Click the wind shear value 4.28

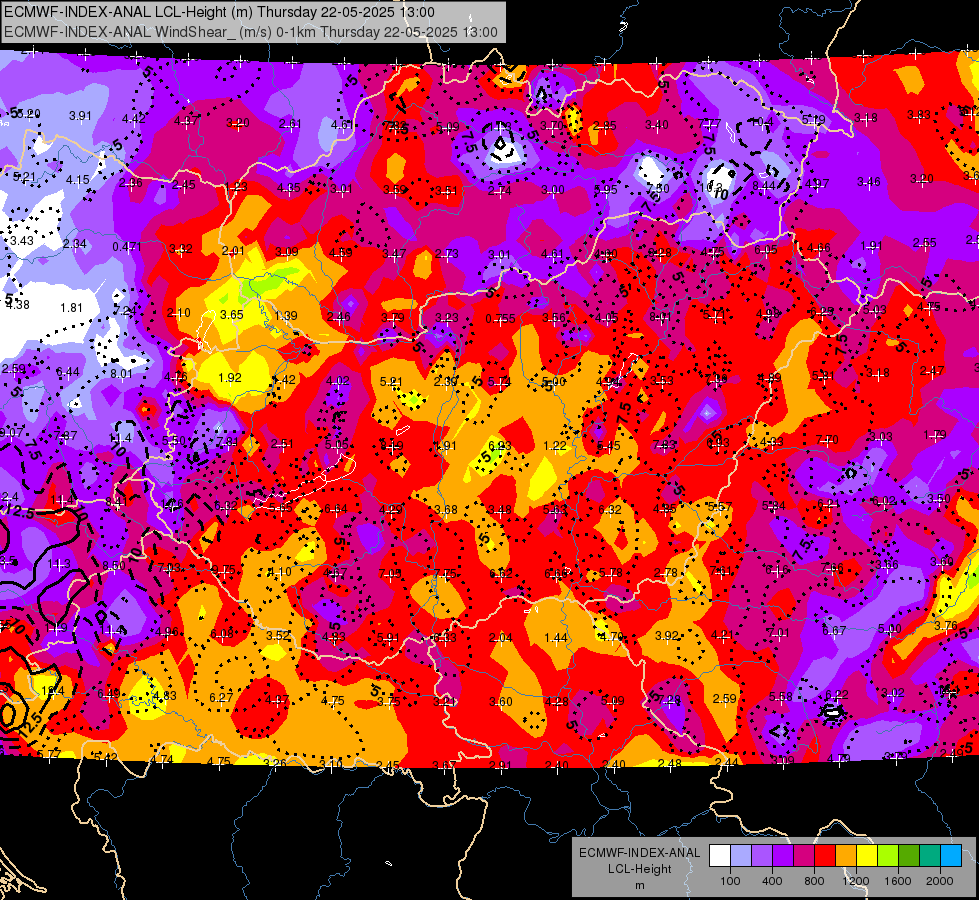click(556, 701)
